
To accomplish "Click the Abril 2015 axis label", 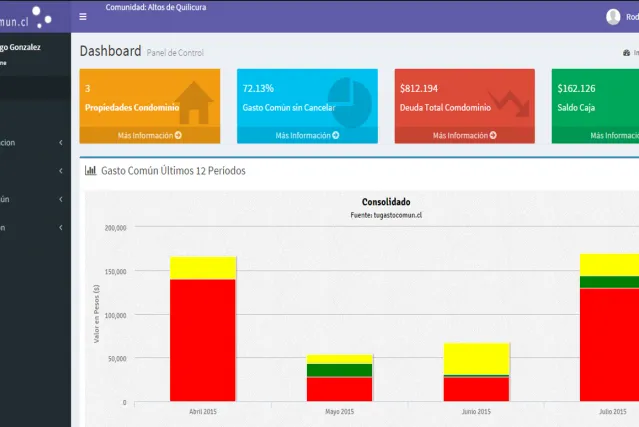I will click(x=203, y=412).
